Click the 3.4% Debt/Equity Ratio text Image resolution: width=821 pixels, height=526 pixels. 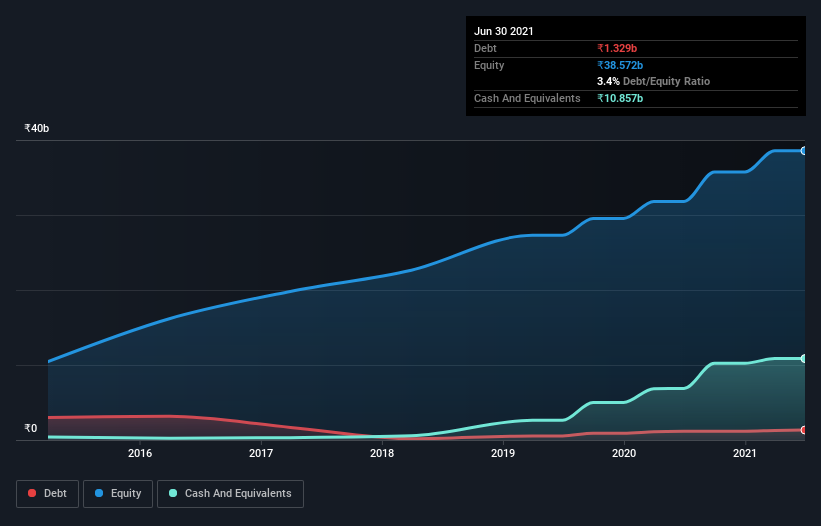pos(653,82)
